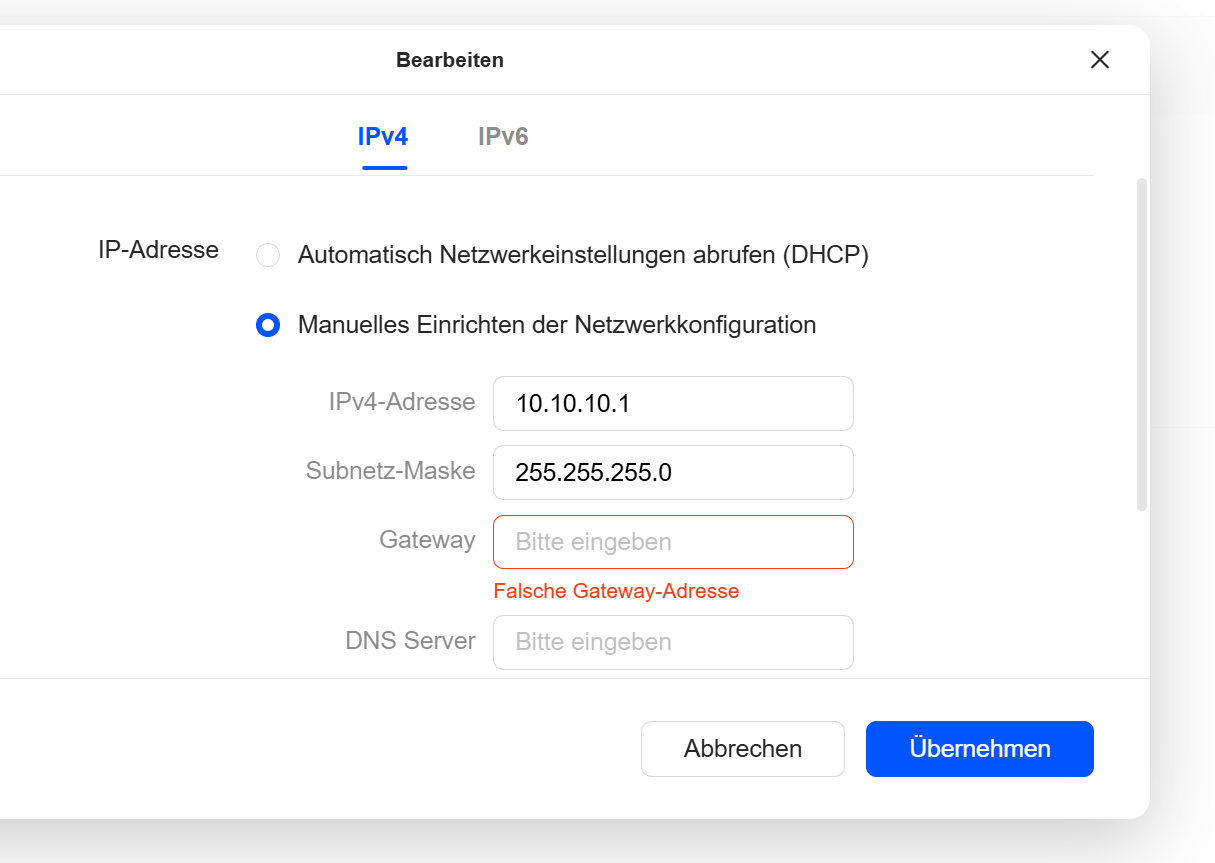1215x863 pixels.
Task: Click the 'IP-Adresse' section label
Action: (158, 250)
